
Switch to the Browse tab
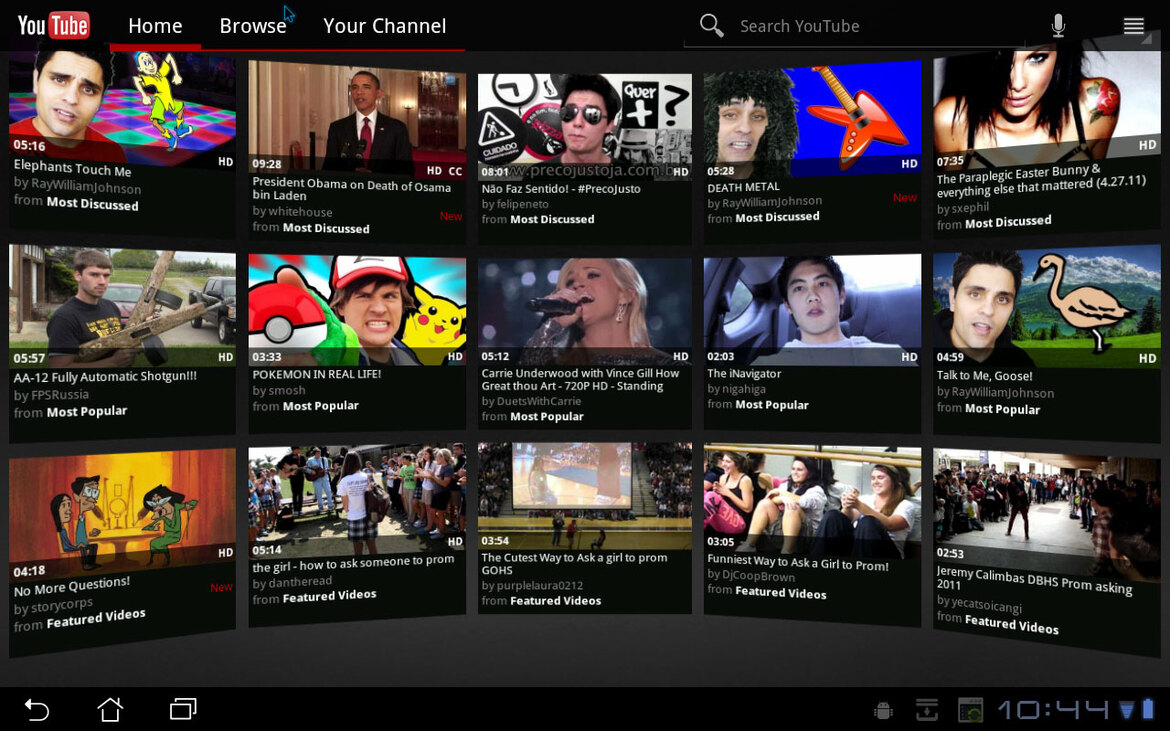tap(253, 26)
